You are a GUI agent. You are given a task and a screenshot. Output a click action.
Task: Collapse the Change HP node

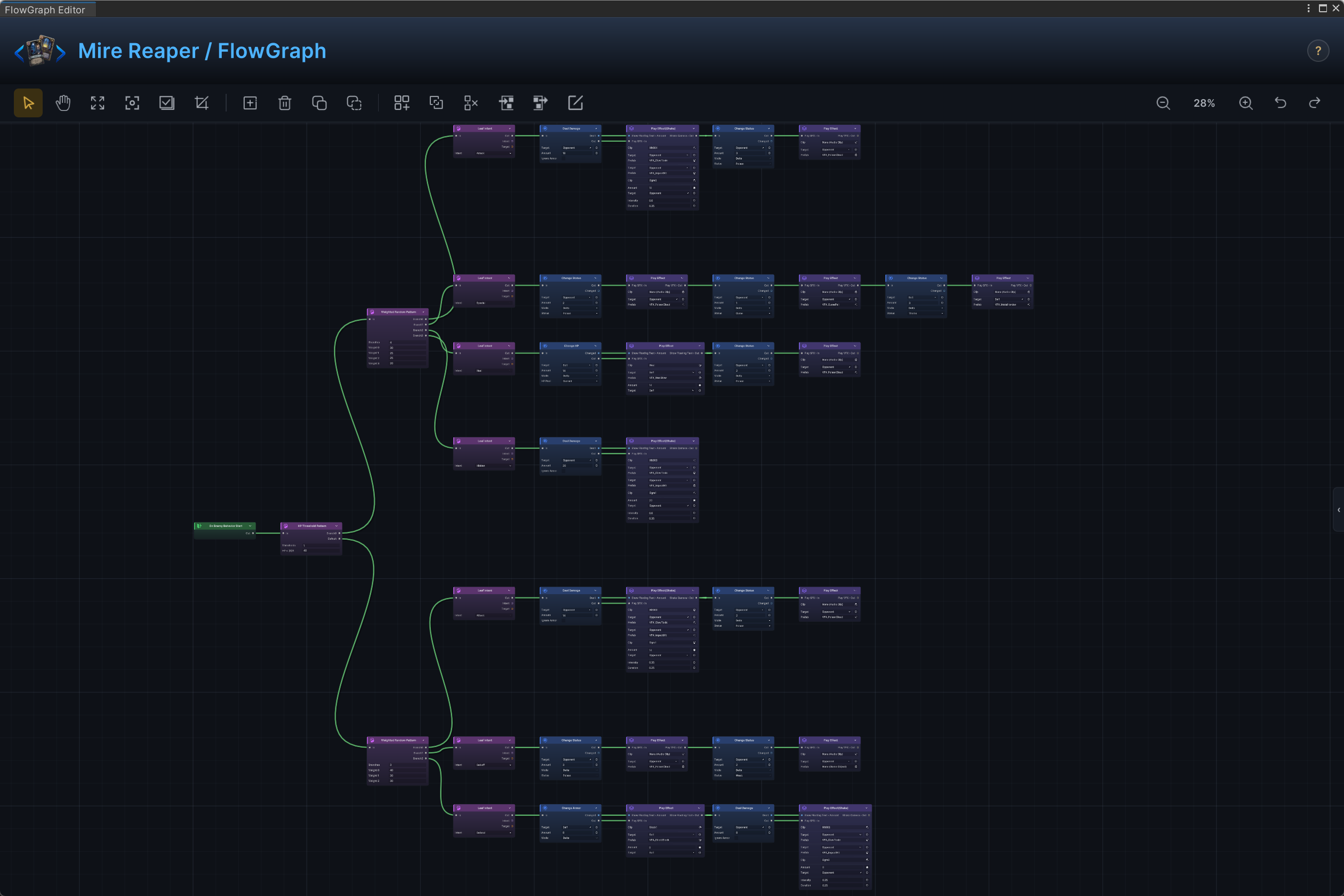tap(595, 346)
